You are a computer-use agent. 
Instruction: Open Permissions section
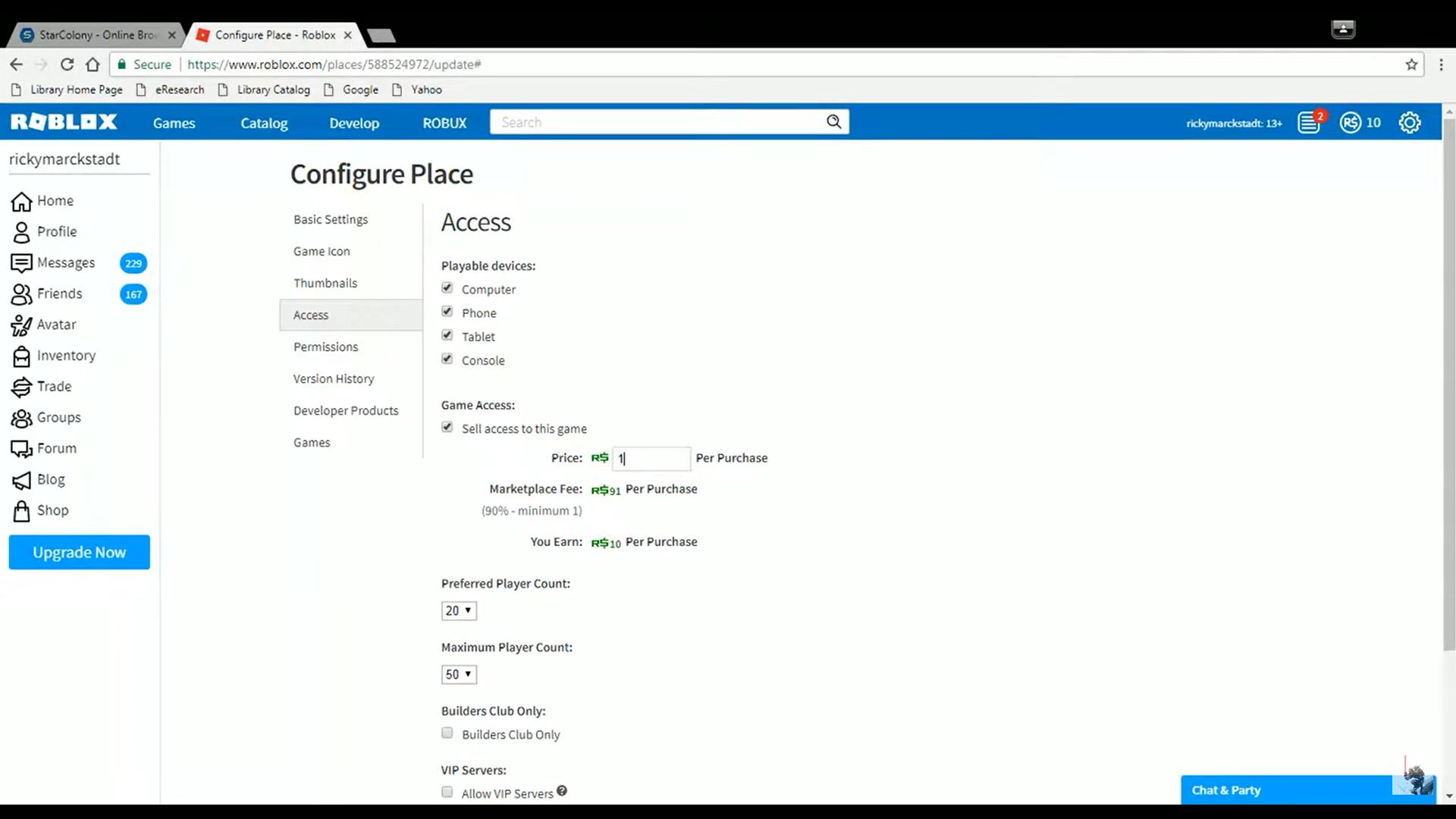click(x=325, y=347)
